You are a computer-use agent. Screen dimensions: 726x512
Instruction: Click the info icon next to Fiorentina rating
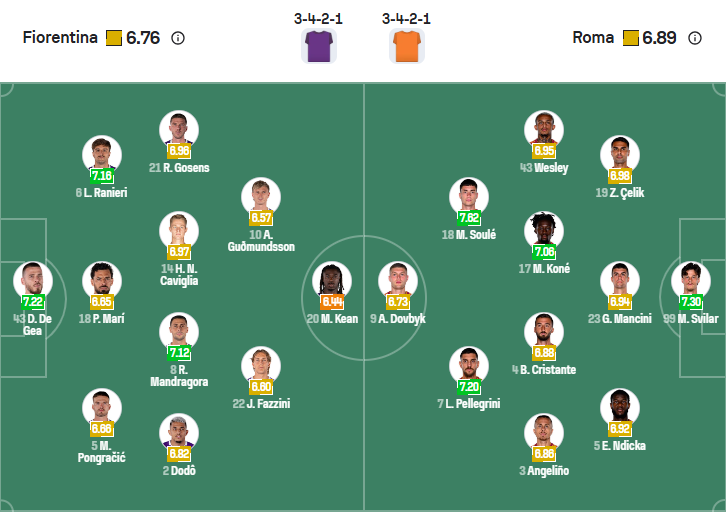click(x=178, y=38)
